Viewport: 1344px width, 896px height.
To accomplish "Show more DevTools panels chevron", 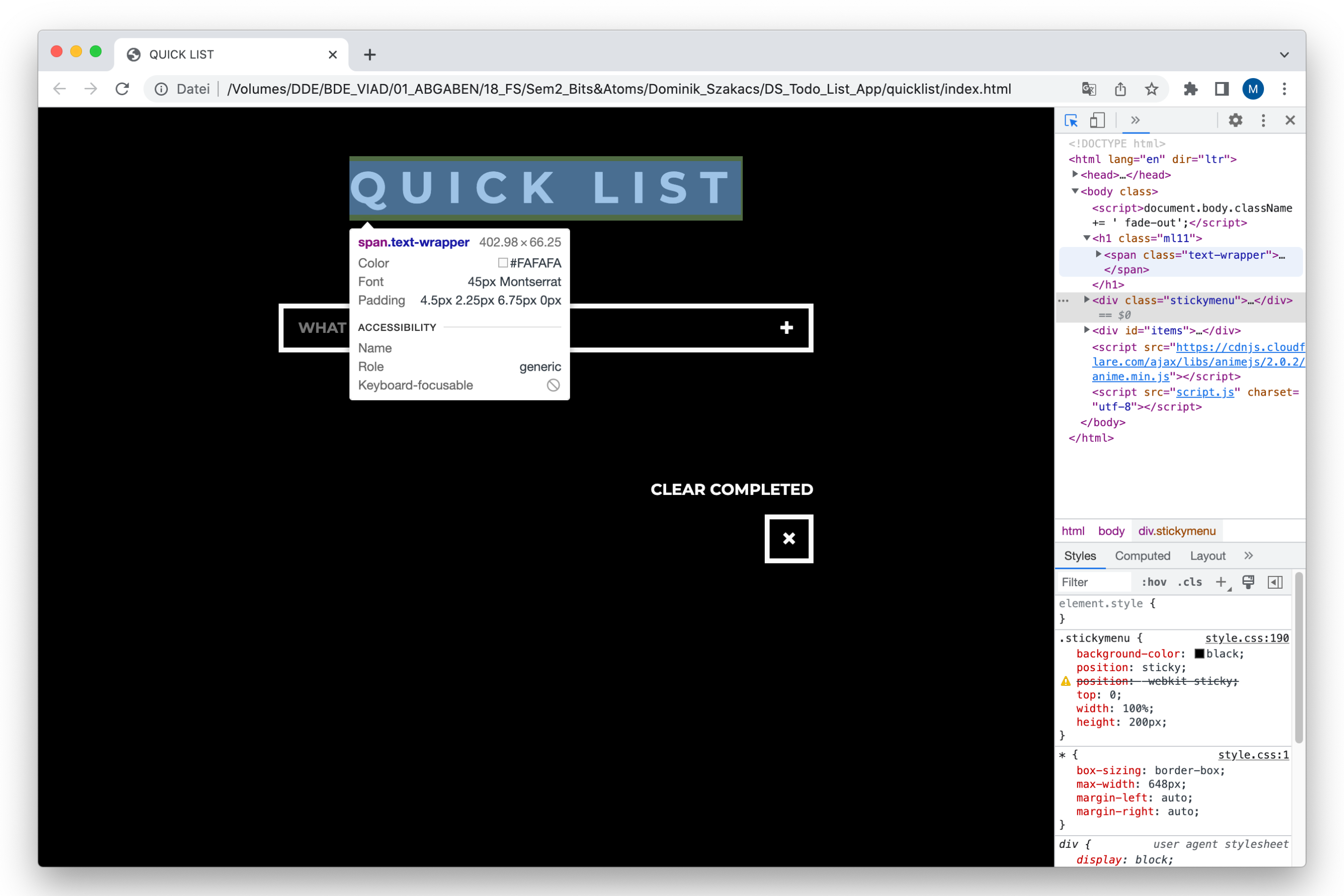I will pos(1135,121).
